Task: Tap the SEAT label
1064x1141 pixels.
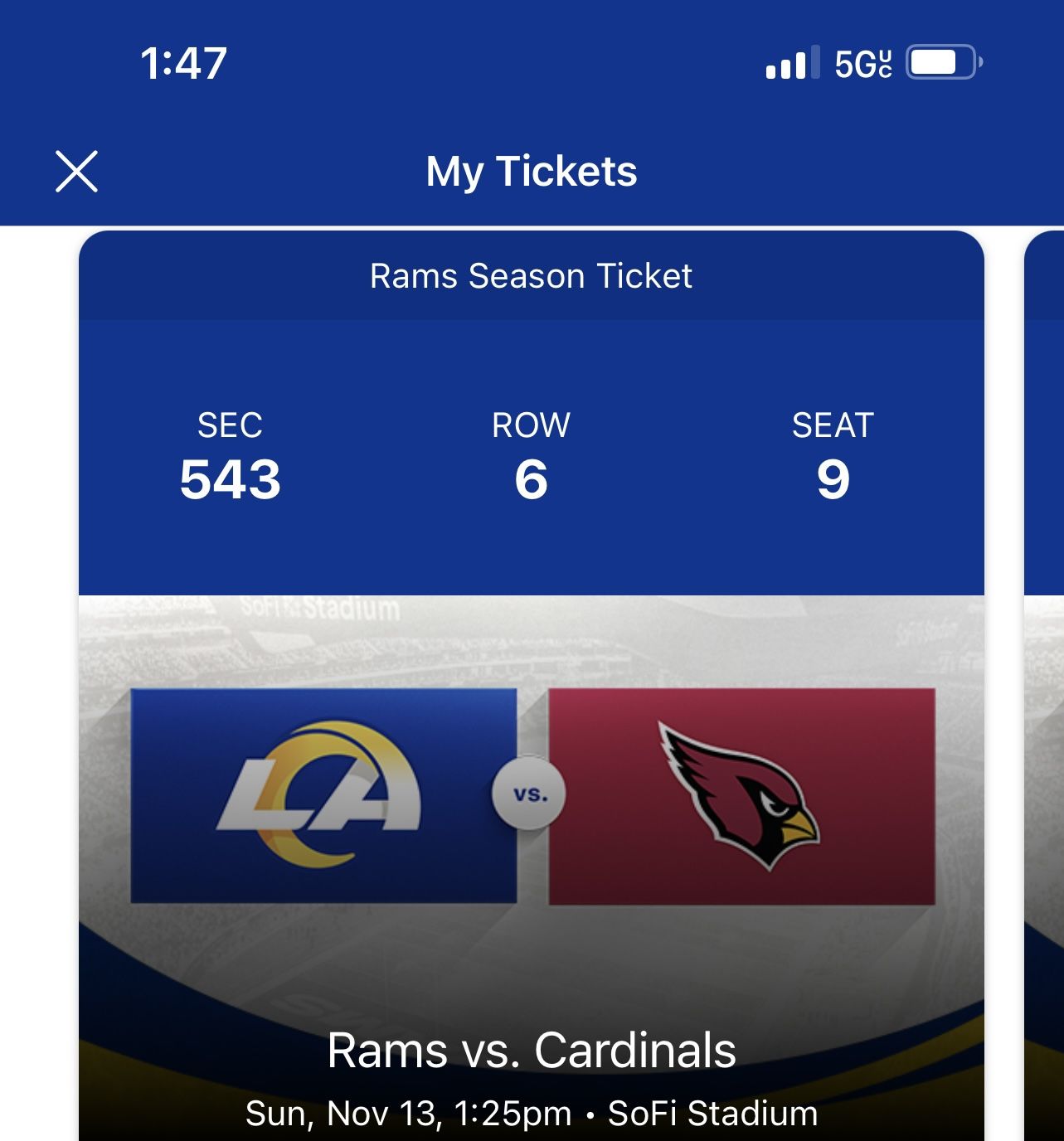Action: (x=833, y=425)
